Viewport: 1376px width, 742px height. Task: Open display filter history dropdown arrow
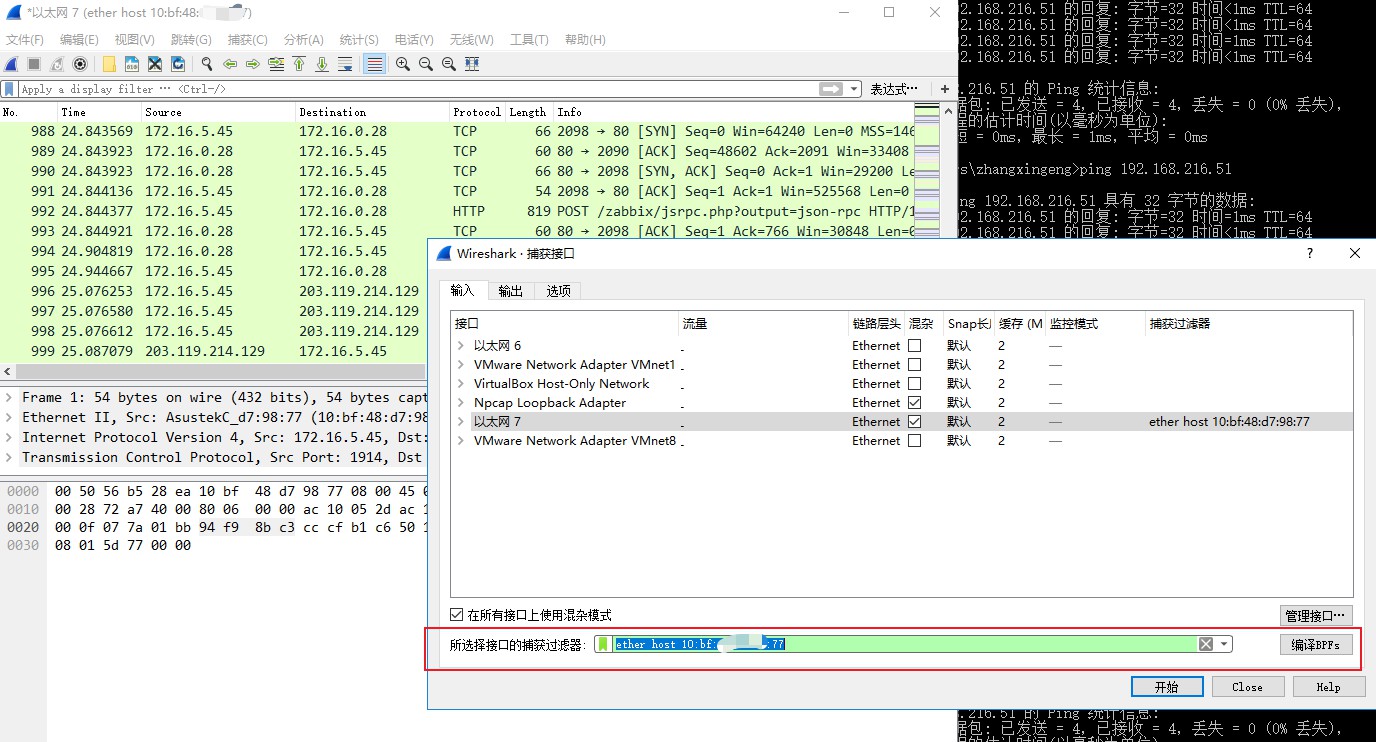pos(853,89)
